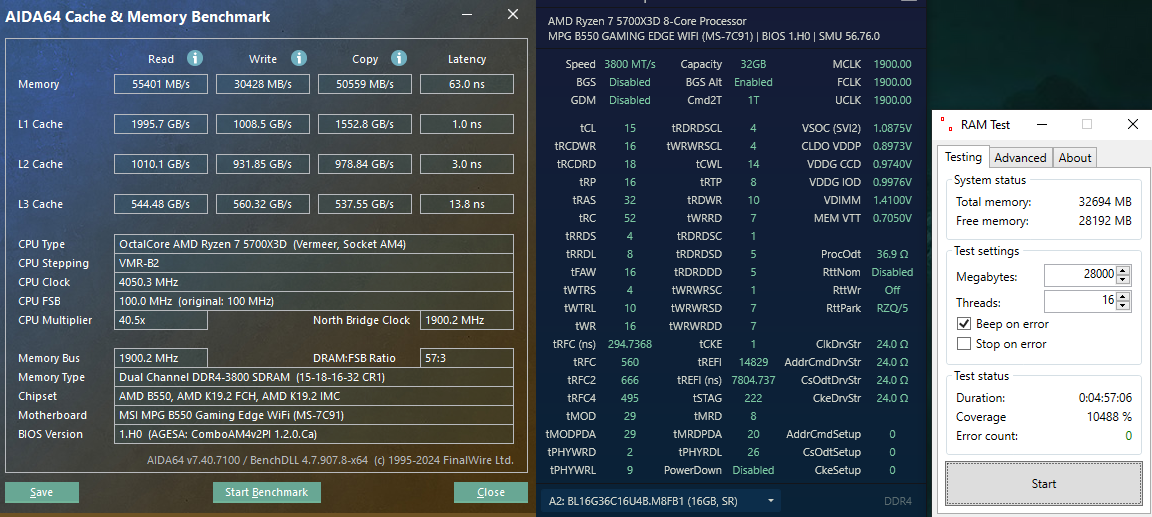Click the Start button in RAM Test
Screen dimensions: 1152x517
tap(1043, 484)
